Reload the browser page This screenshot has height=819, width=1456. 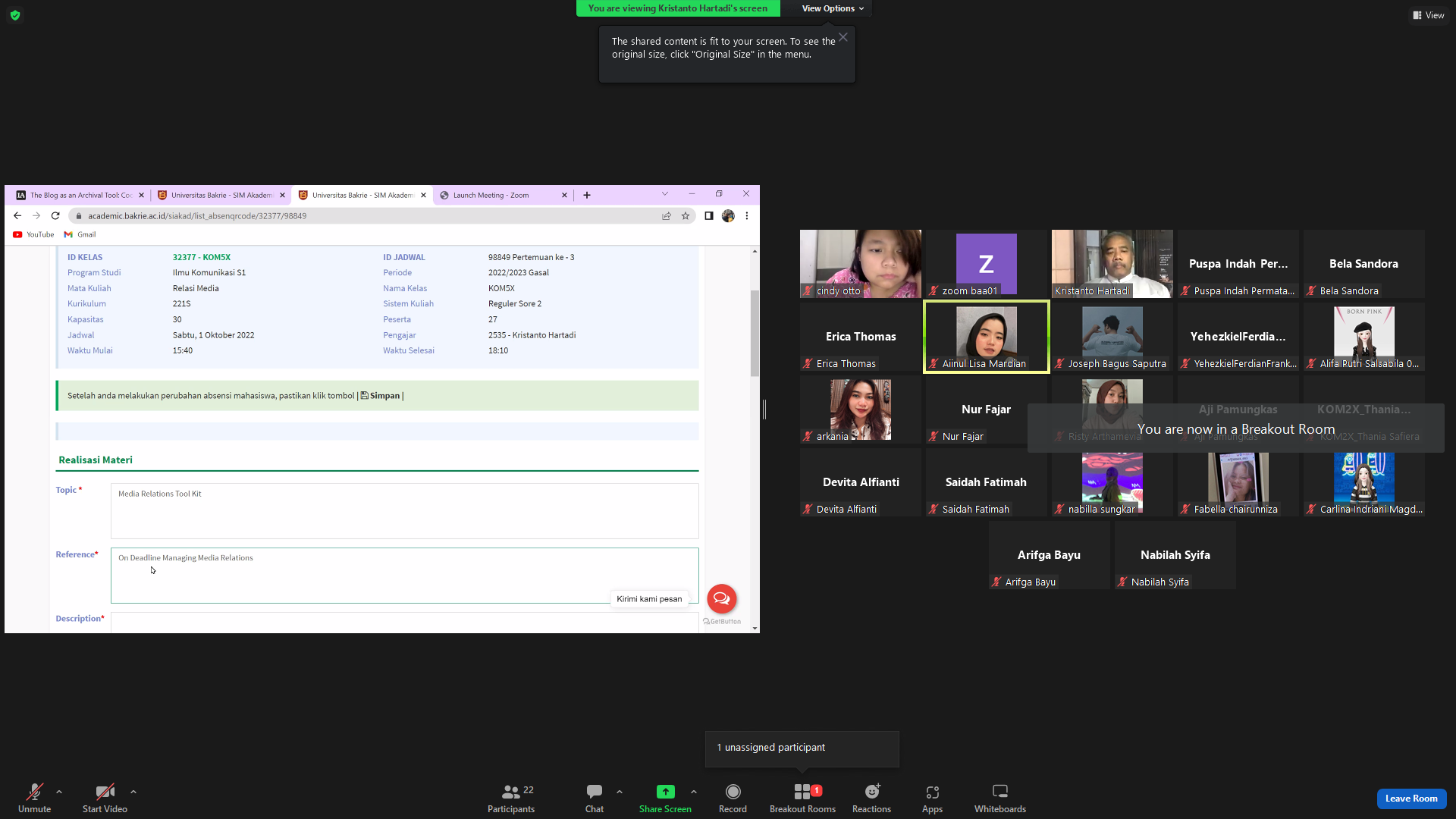pos(55,216)
